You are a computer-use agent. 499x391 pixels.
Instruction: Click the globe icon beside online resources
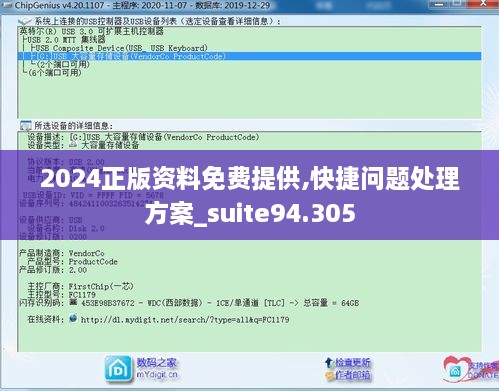pyautogui.click(x=73, y=318)
